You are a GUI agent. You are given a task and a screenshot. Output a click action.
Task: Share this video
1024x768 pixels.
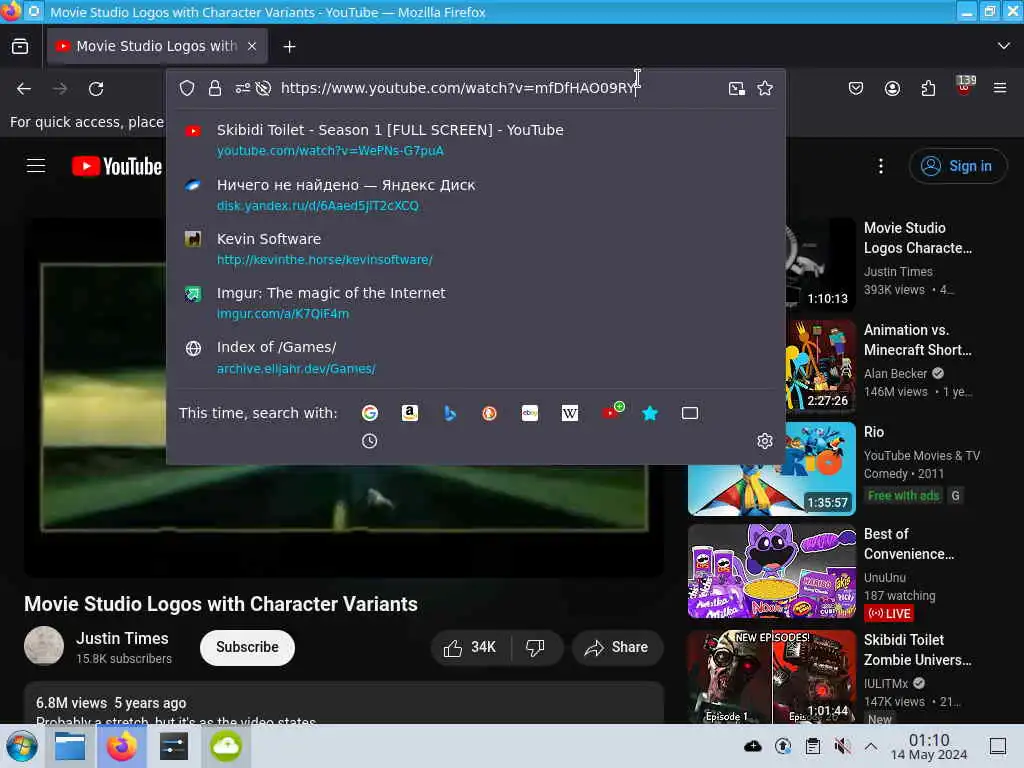click(617, 647)
